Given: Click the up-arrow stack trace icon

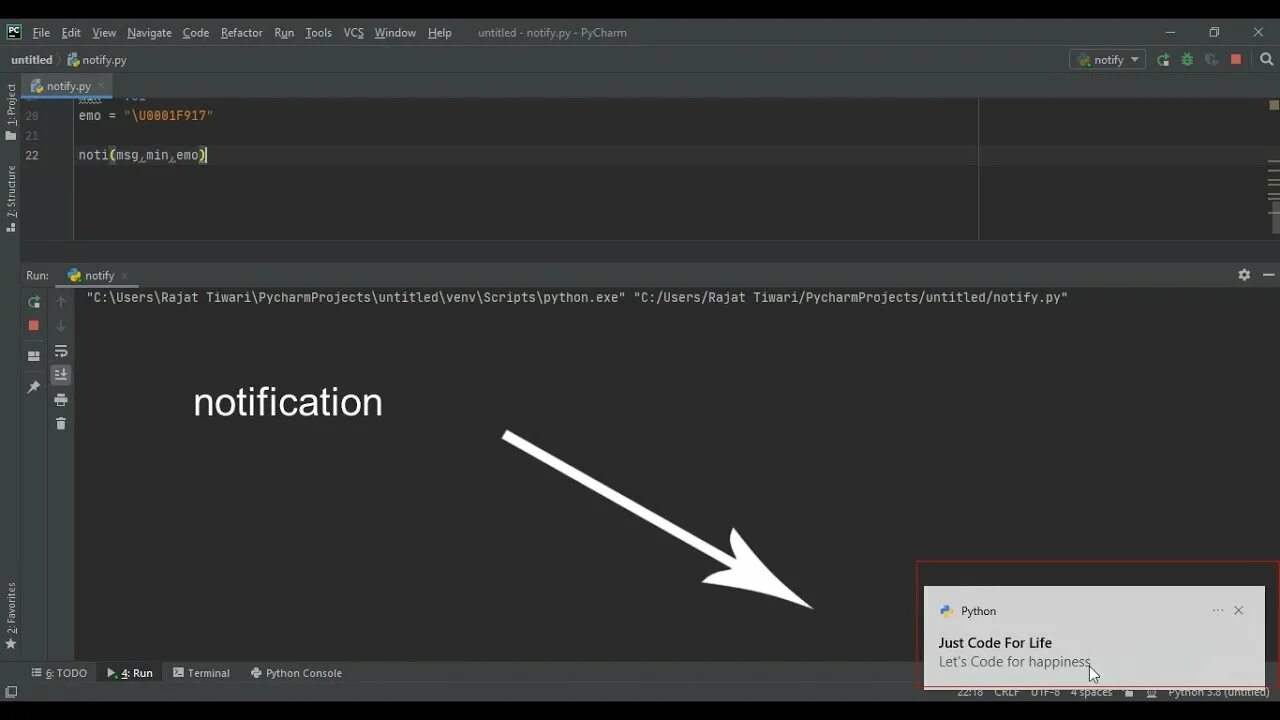Looking at the screenshot, I should 61,301.
